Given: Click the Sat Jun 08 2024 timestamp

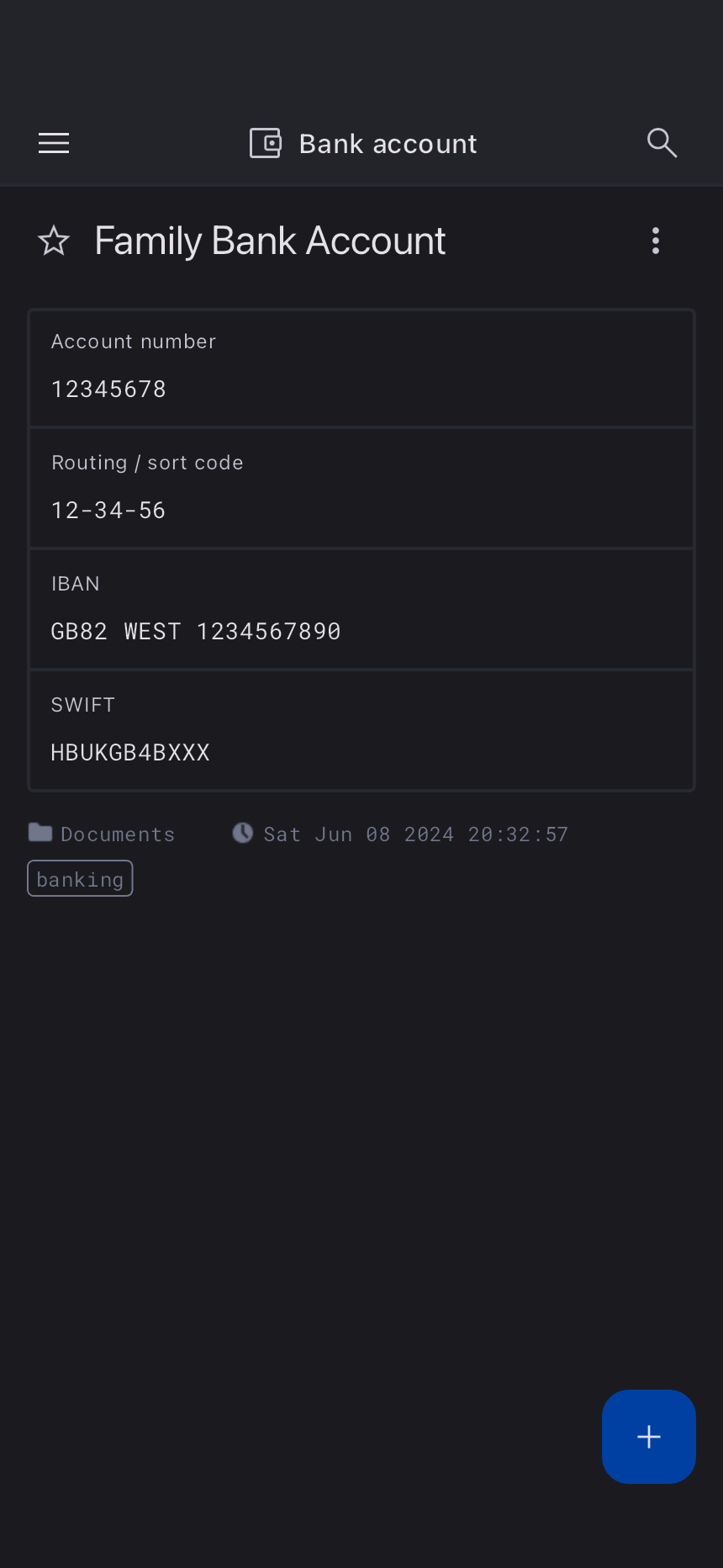Looking at the screenshot, I should [415, 834].
